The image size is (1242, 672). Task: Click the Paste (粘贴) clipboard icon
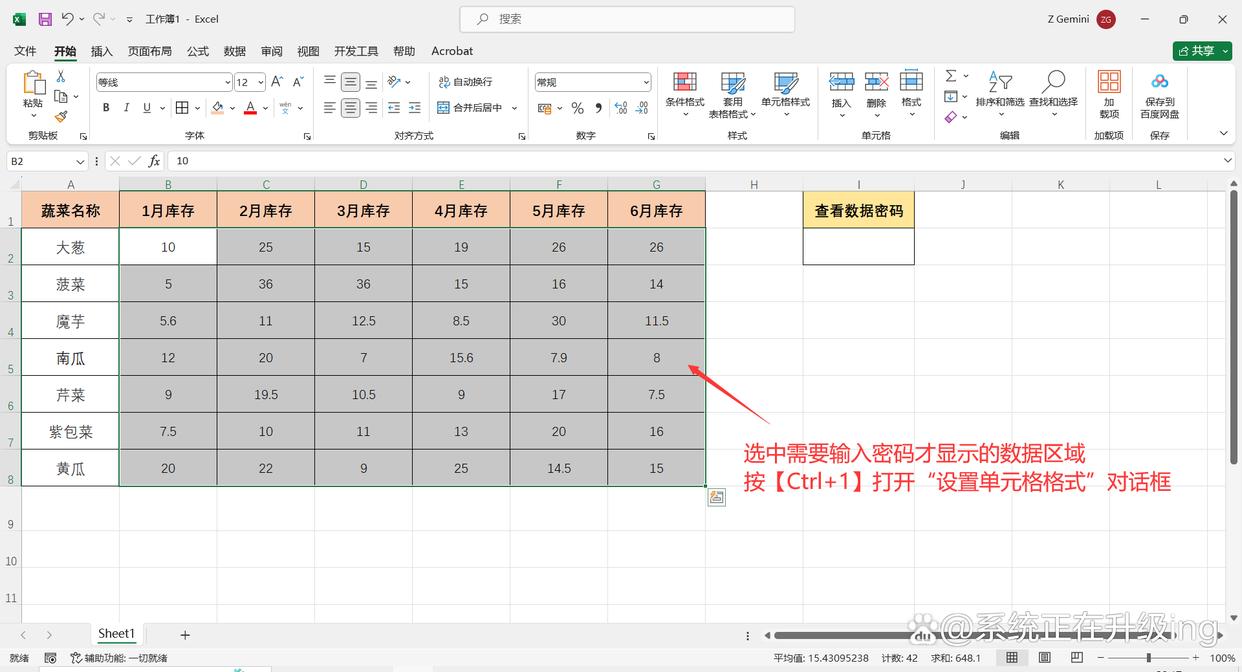click(33, 84)
